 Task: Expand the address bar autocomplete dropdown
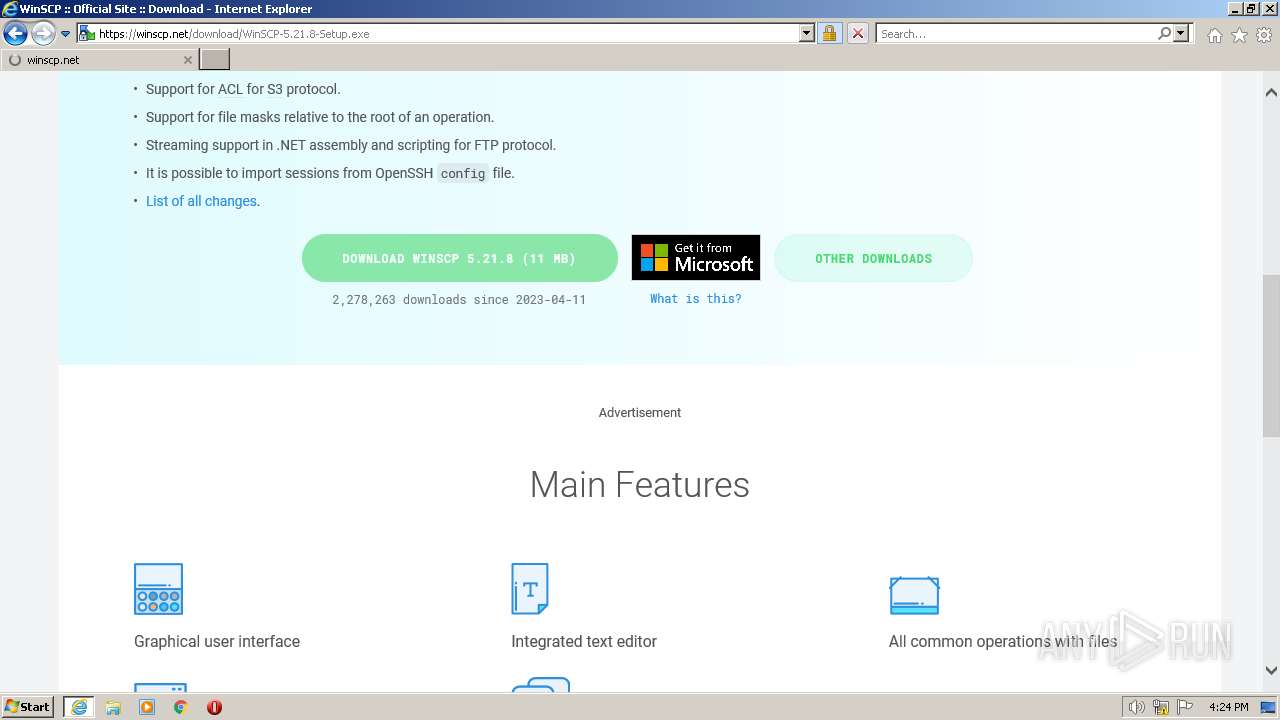click(x=807, y=33)
